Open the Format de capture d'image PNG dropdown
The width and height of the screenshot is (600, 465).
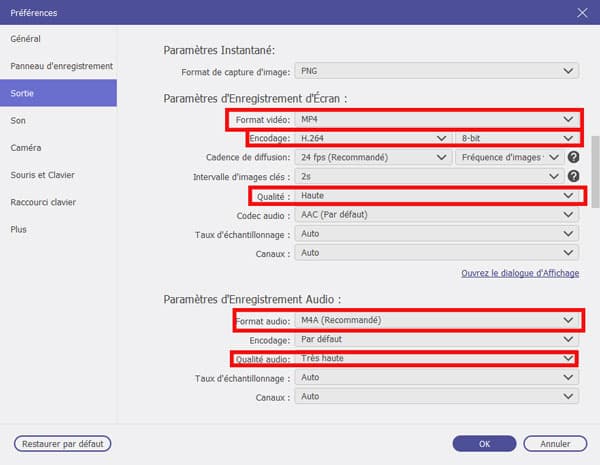click(437, 72)
